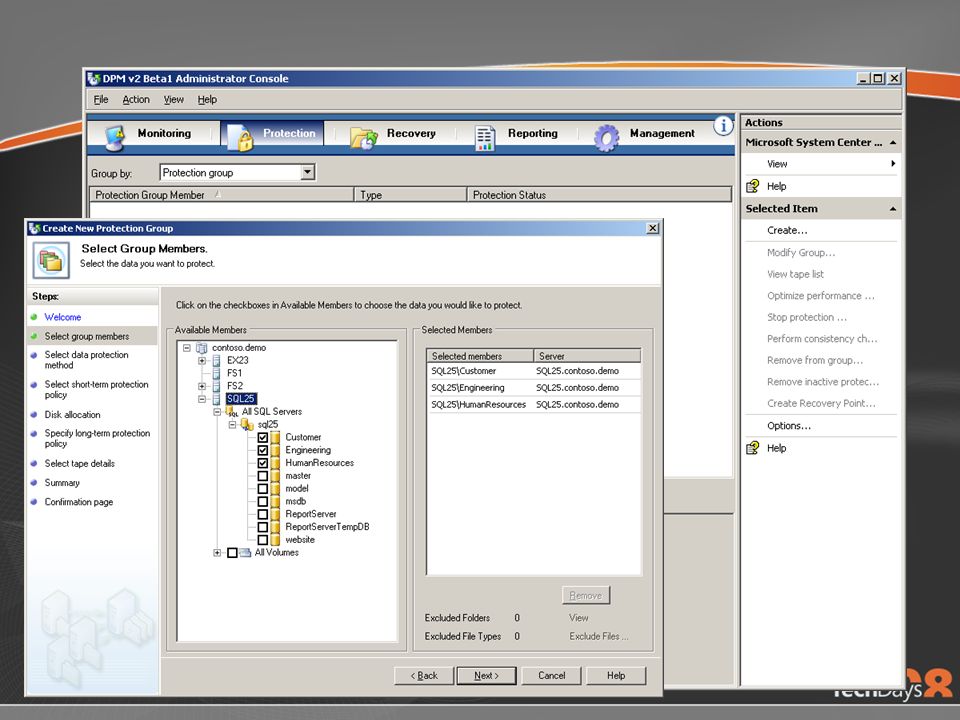The height and width of the screenshot is (720, 960).
Task: Select the msdb database icon
Action: pyautogui.click(x=276, y=501)
